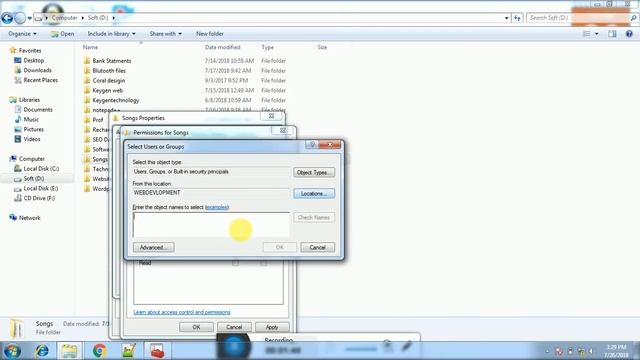This screenshot has height=360, width=640.
Task: Cancel the Select Users or Groups dialog
Action: (318, 247)
